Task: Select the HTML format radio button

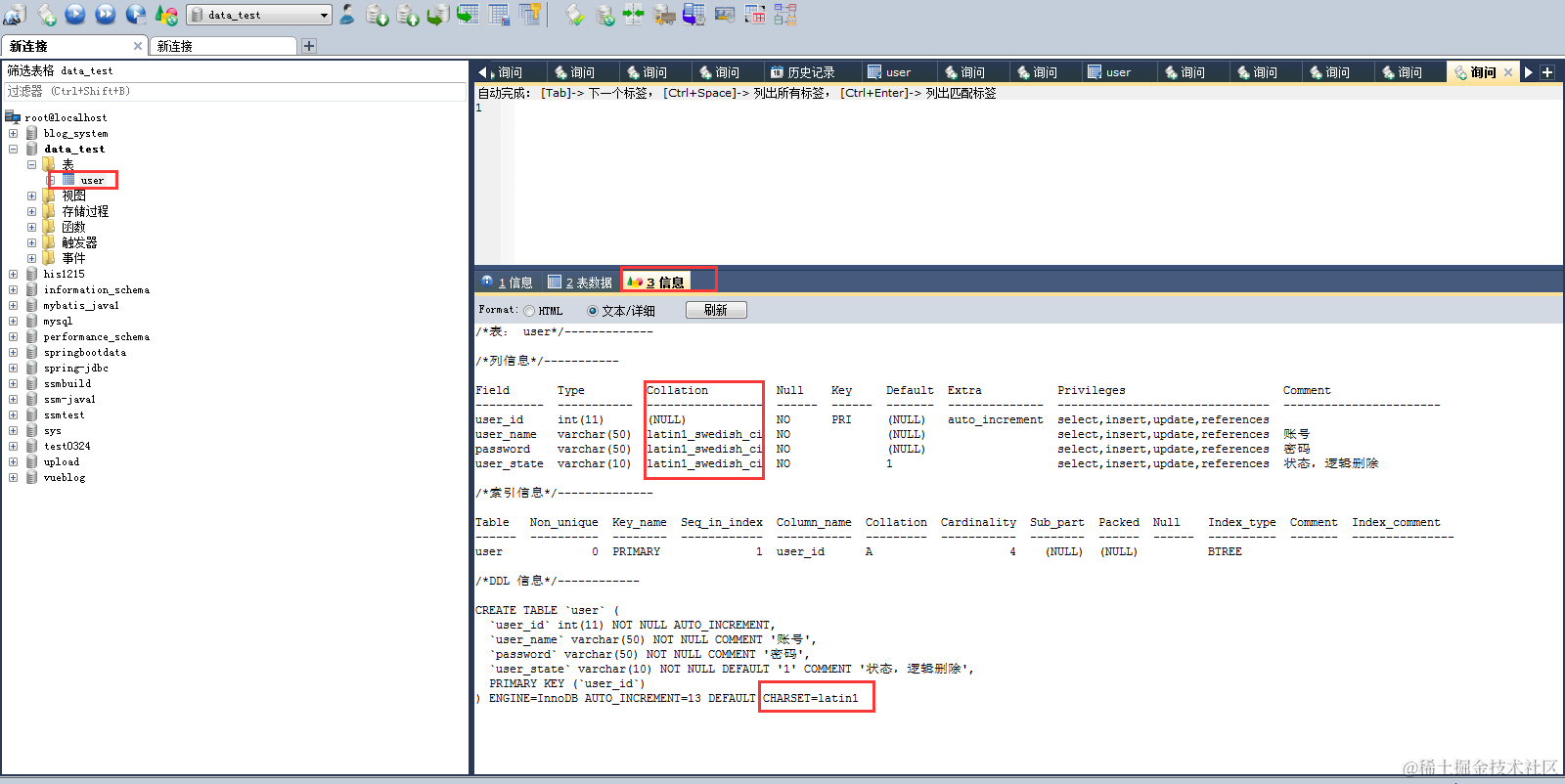Action: point(529,311)
